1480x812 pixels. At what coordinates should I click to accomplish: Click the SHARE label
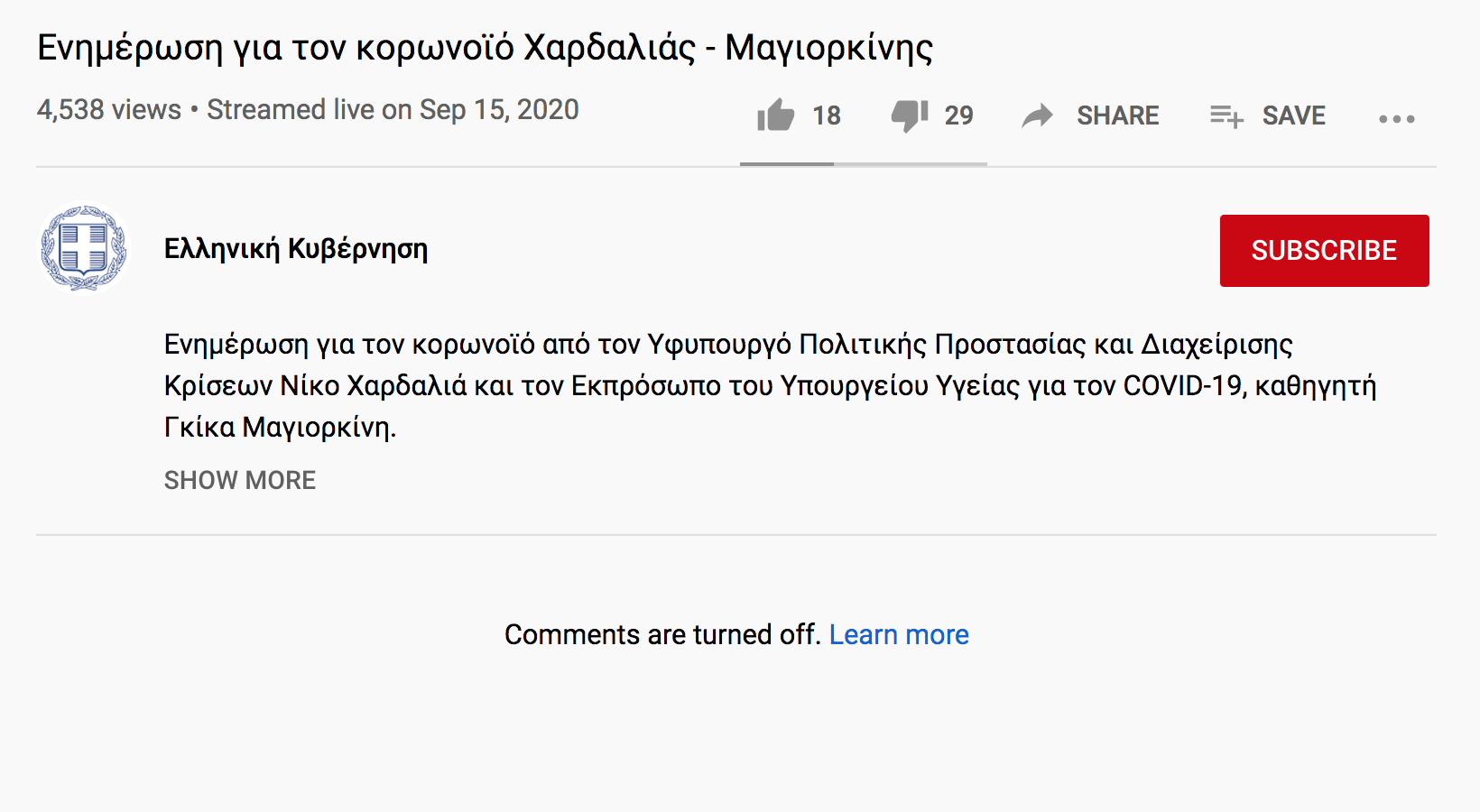[x=1117, y=115]
